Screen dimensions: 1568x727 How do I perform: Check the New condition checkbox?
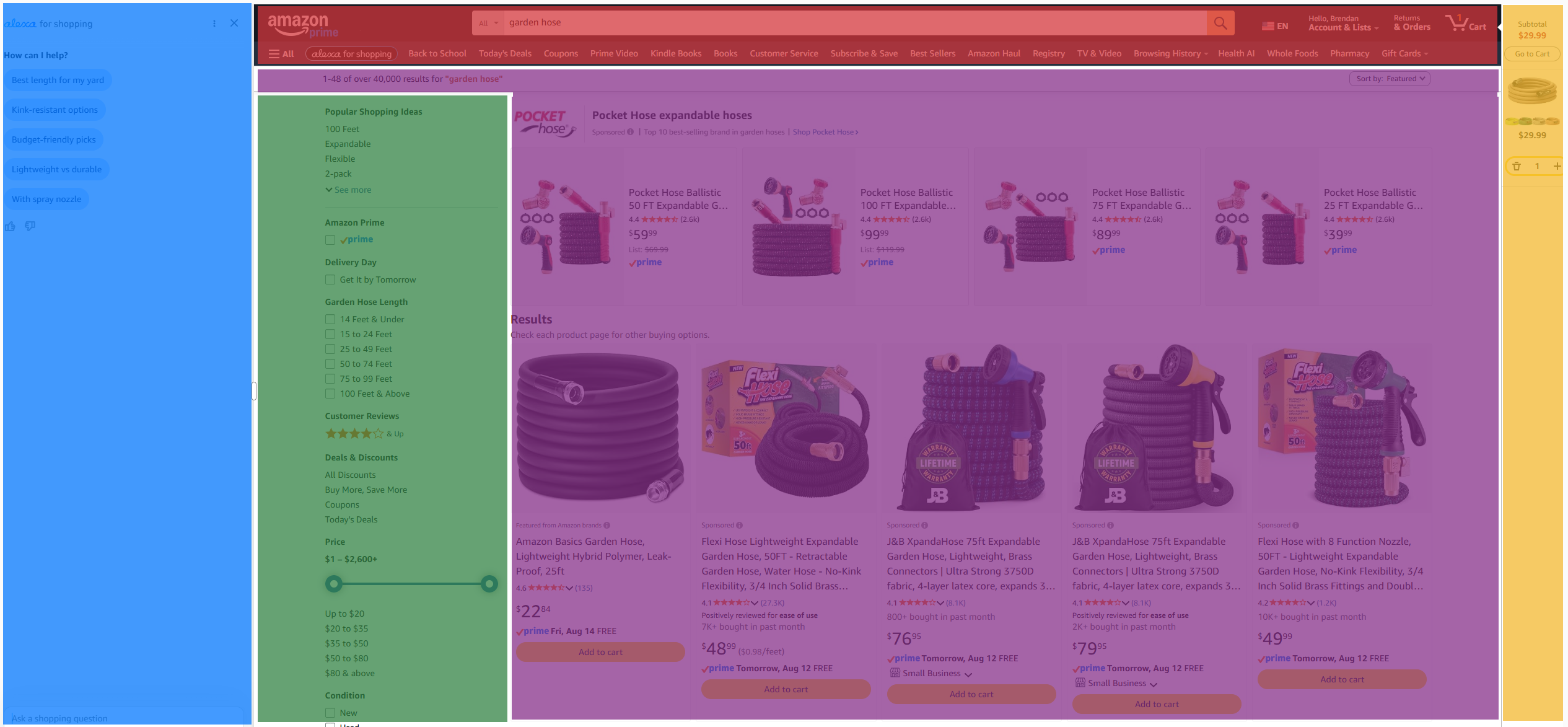(x=330, y=713)
